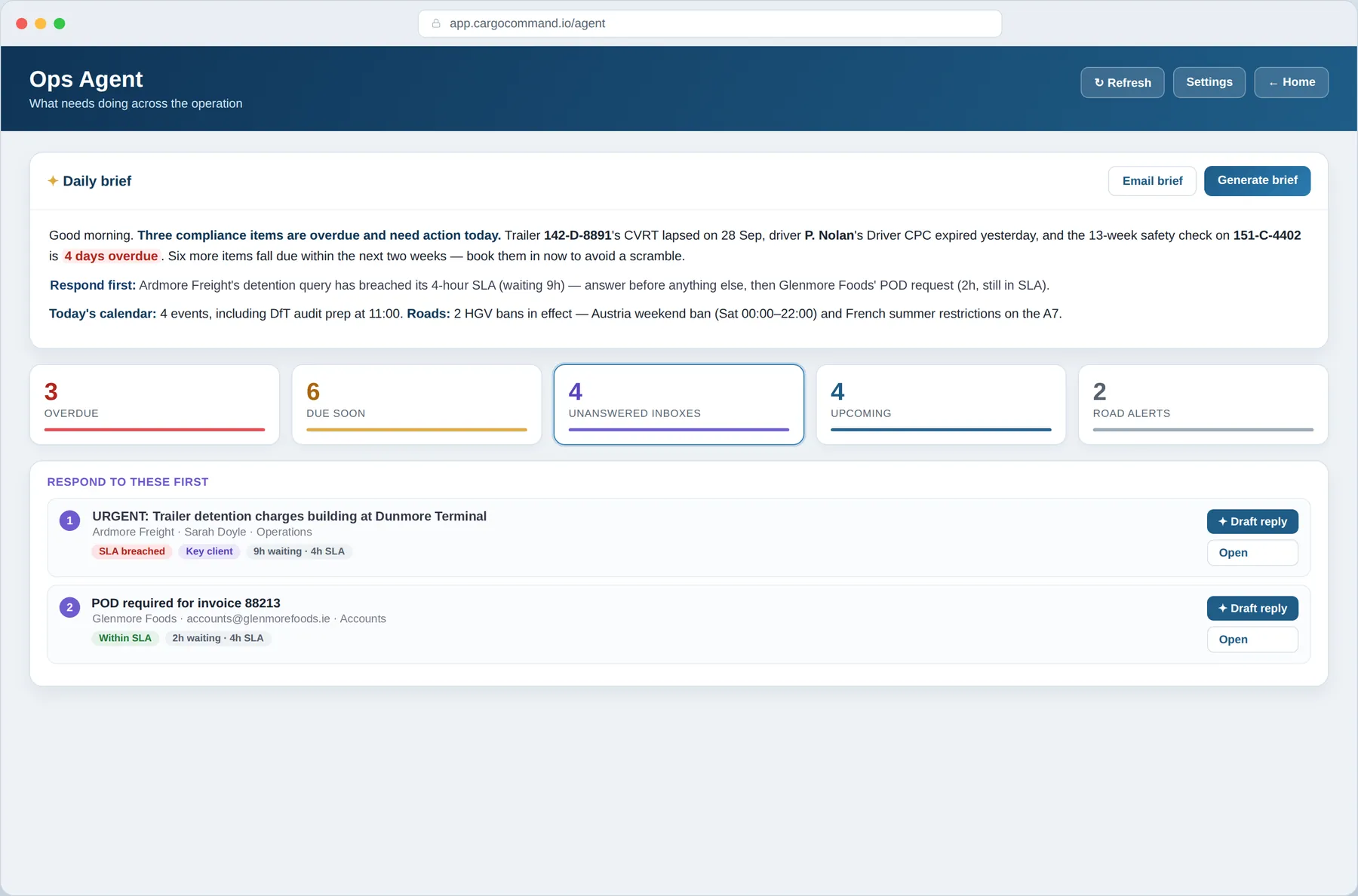Go back using the Home button
The height and width of the screenshot is (896, 1358).
(1291, 82)
